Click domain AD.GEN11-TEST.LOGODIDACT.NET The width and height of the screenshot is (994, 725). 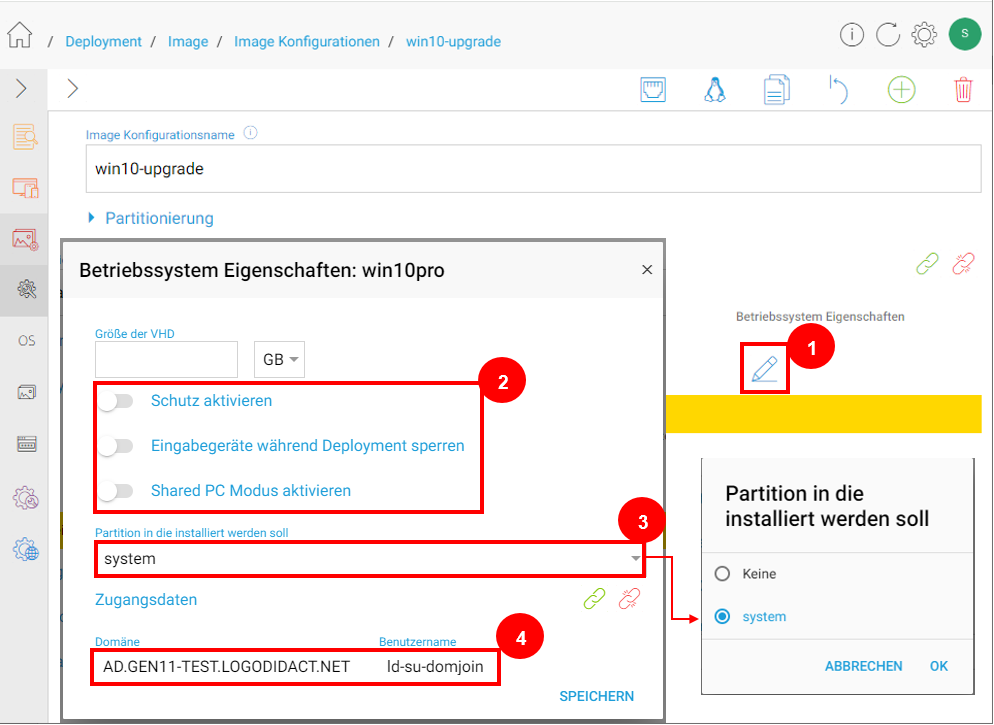pyautogui.click(x=226, y=666)
